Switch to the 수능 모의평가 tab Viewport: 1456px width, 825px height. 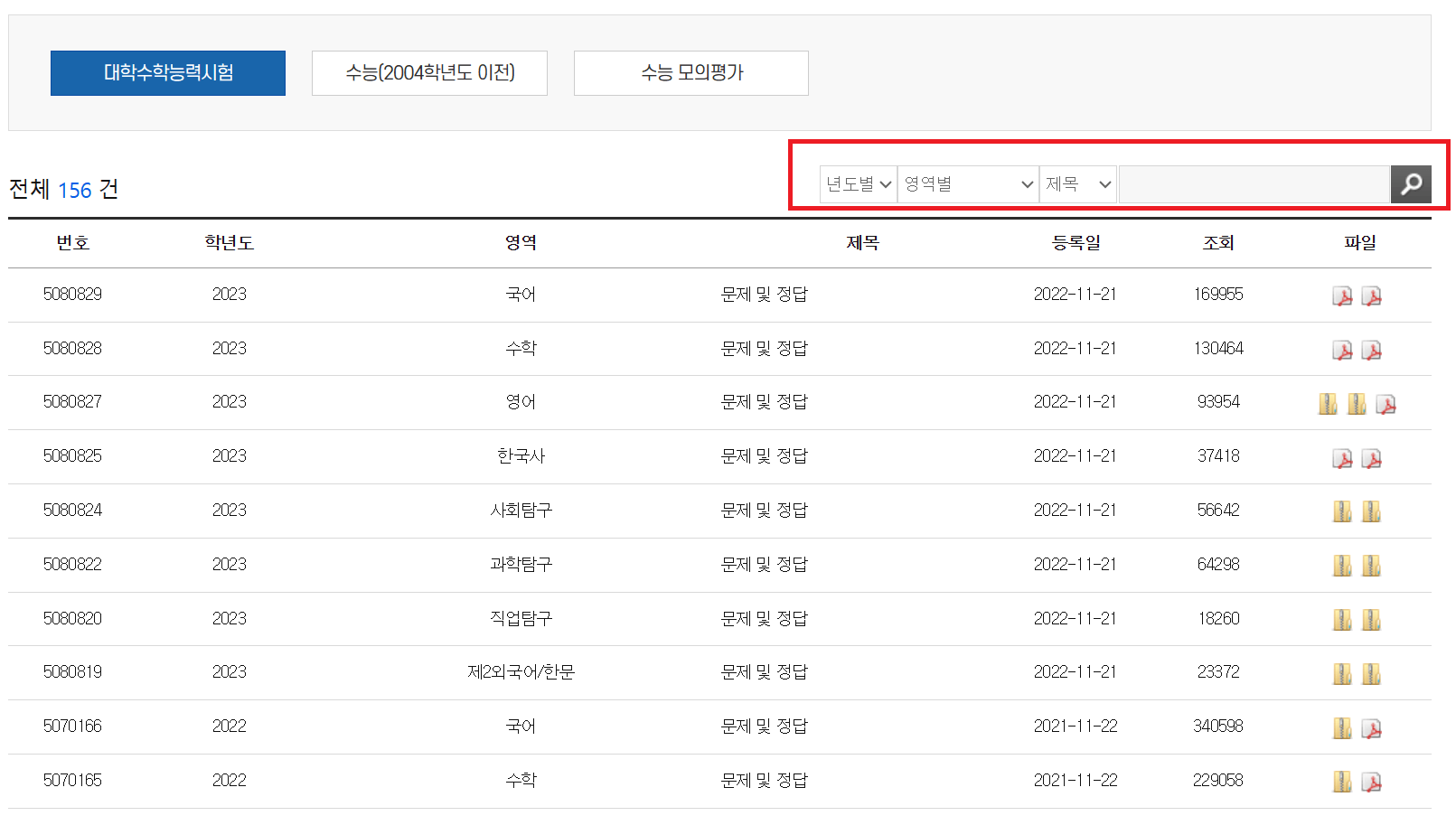click(690, 73)
